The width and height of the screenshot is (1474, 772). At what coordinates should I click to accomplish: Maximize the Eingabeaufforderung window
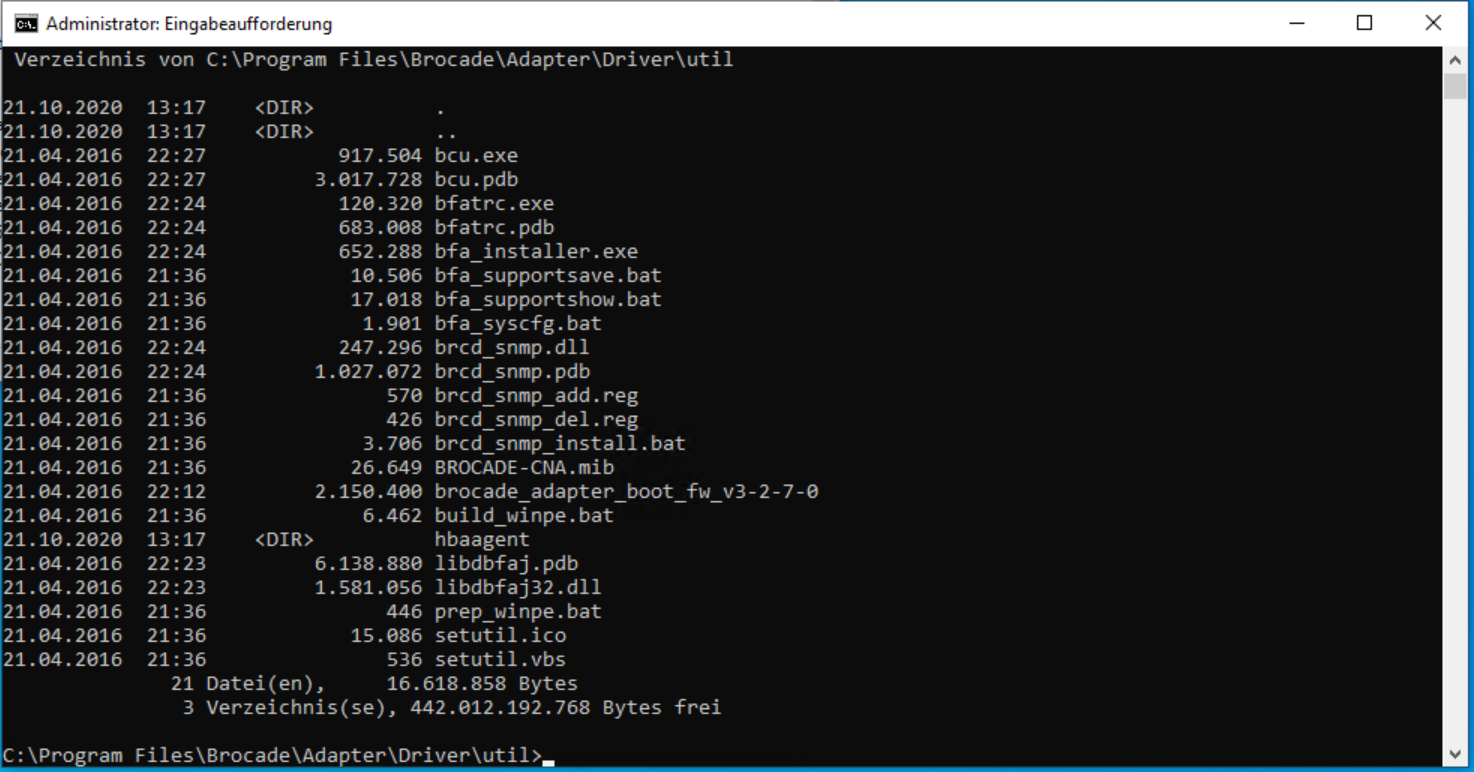1364,24
